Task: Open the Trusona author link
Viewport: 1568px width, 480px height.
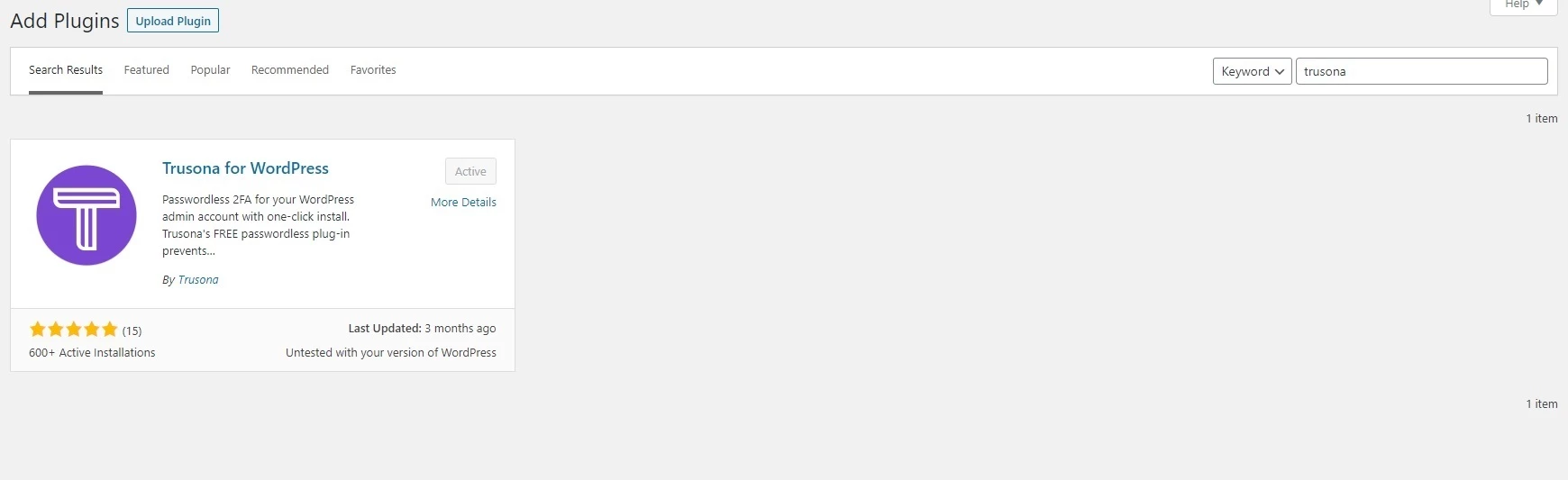Action: pyautogui.click(x=198, y=280)
